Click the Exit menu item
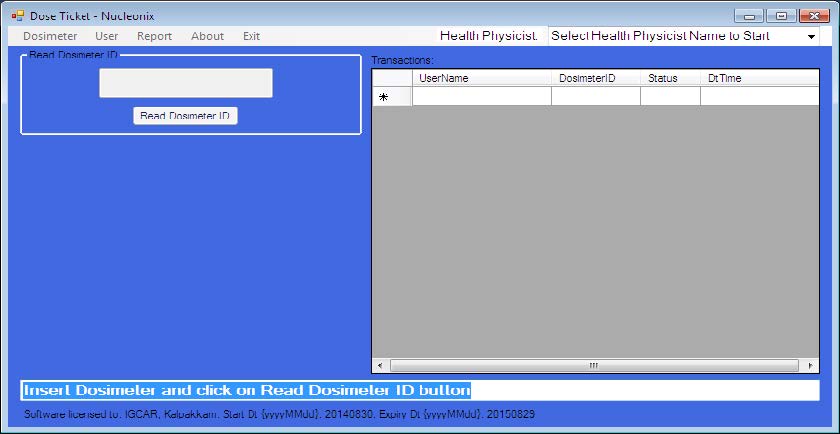This screenshot has width=840, height=434. (x=251, y=36)
